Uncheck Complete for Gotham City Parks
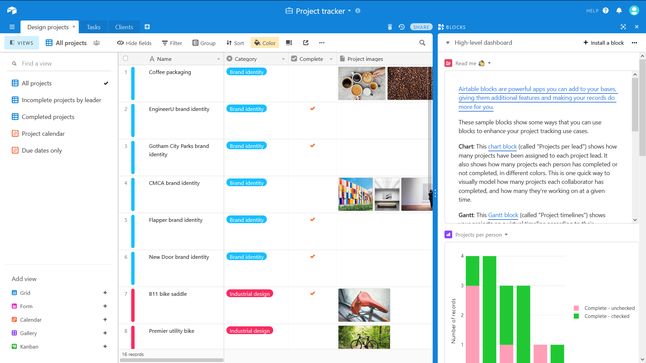 pos(312,146)
